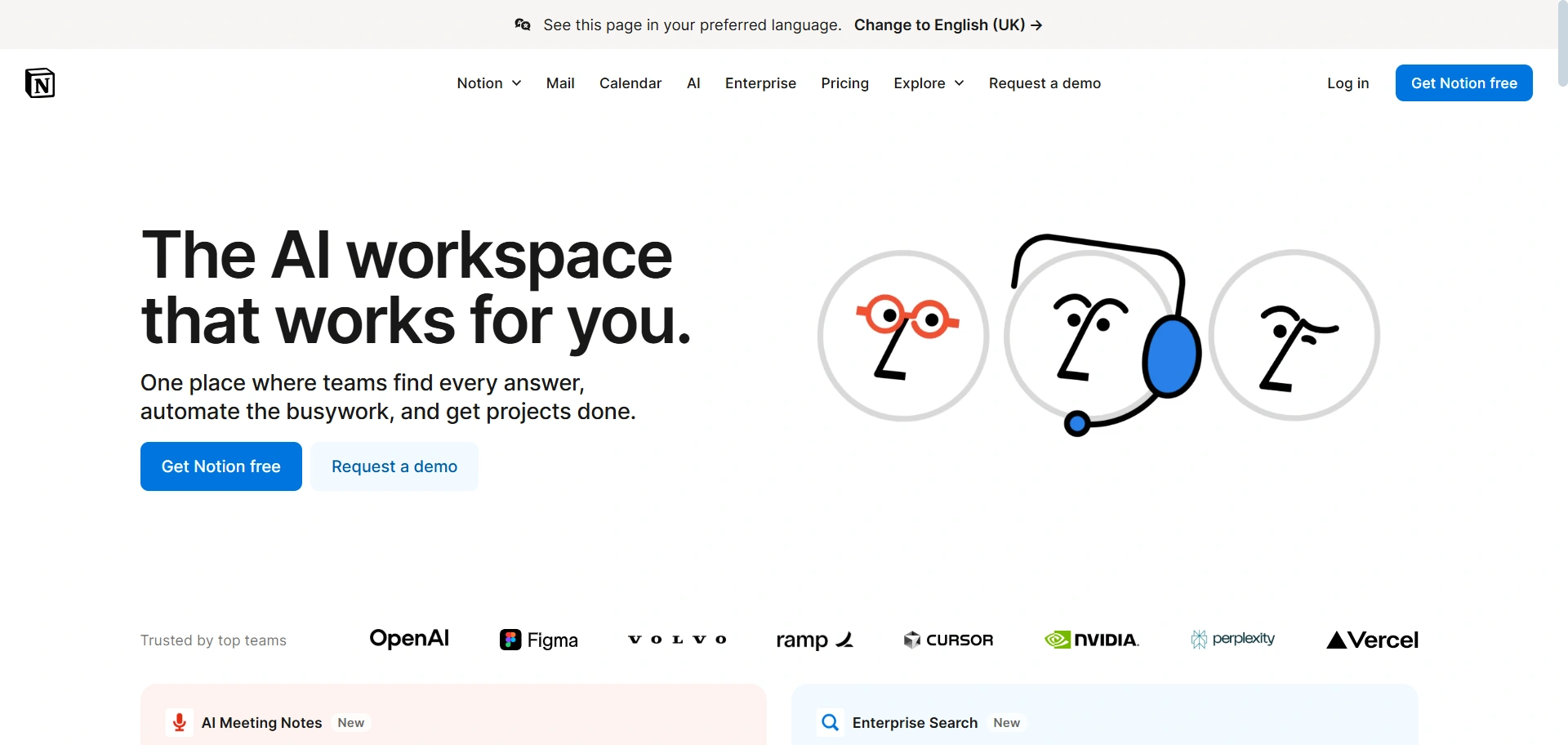Open the OpenAI logo

tap(409, 639)
